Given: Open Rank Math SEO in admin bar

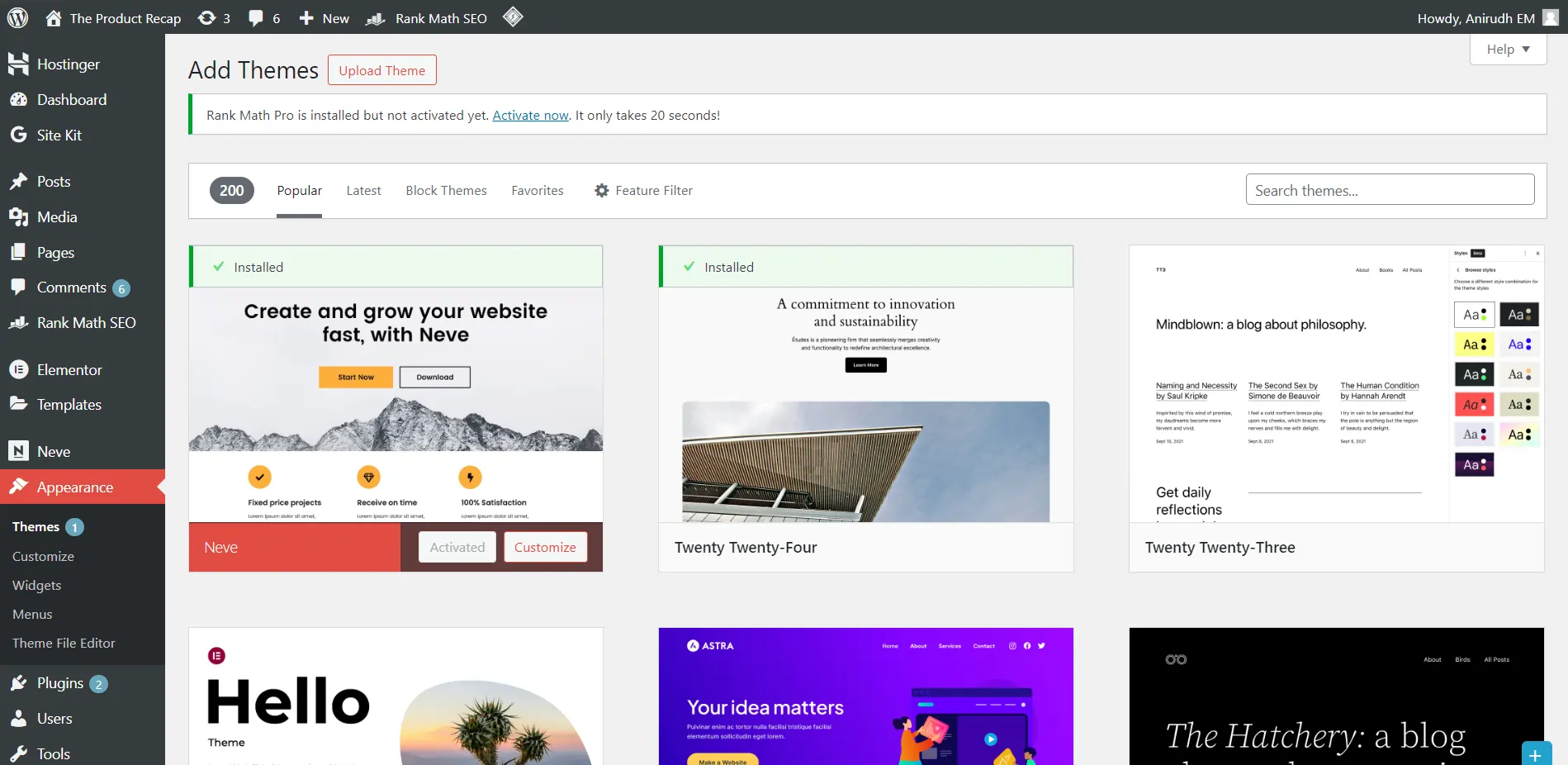Looking at the screenshot, I should 427,18.
